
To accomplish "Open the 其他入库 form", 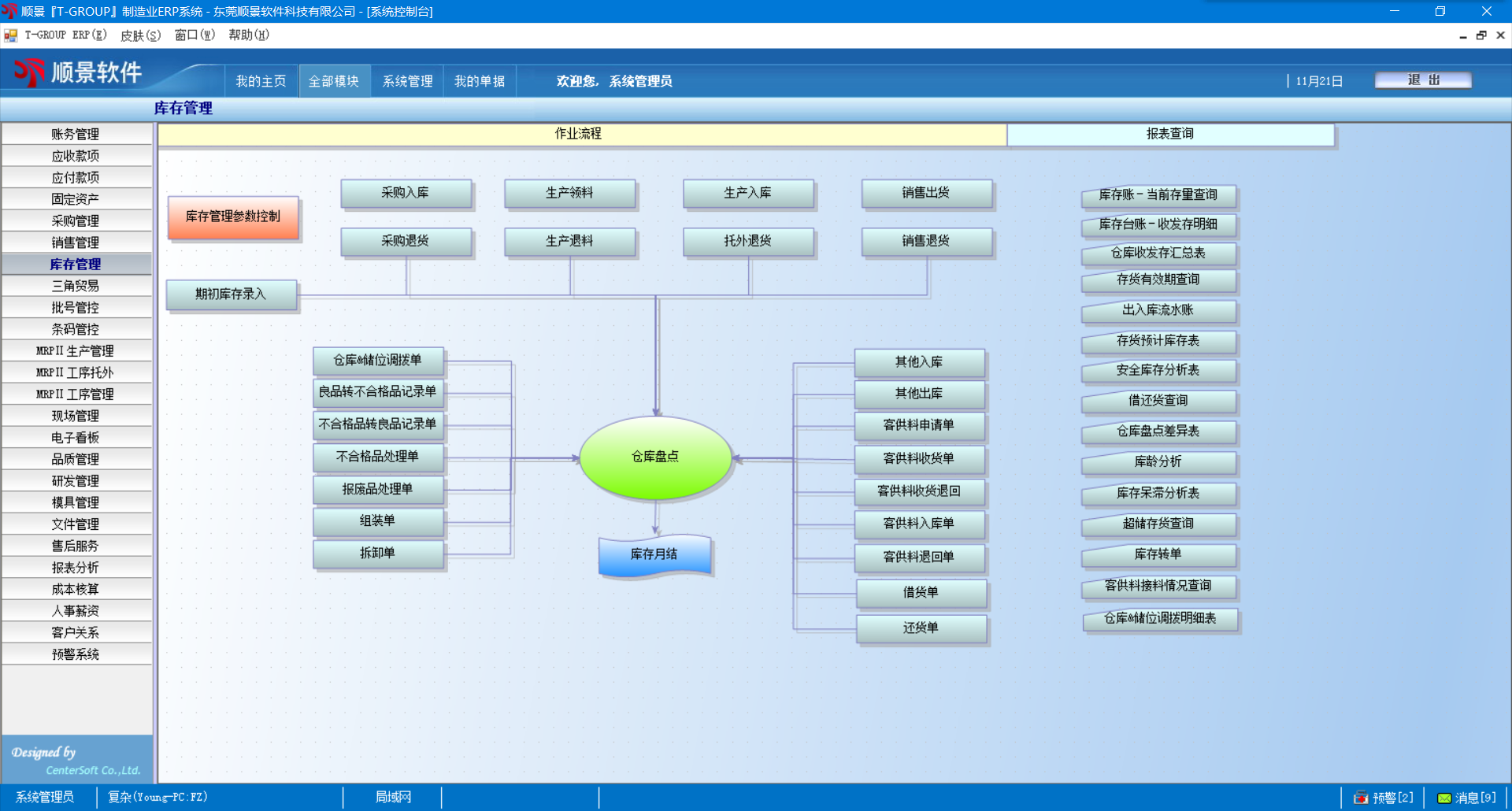I will pyautogui.click(x=919, y=362).
